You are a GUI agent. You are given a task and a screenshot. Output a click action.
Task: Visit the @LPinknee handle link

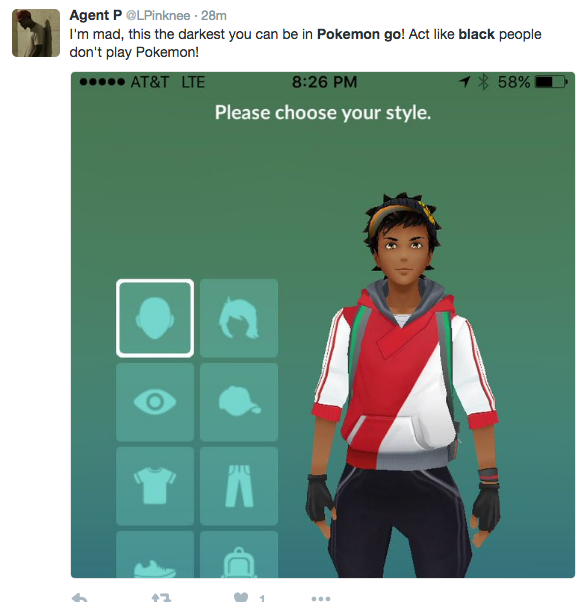click(158, 16)
